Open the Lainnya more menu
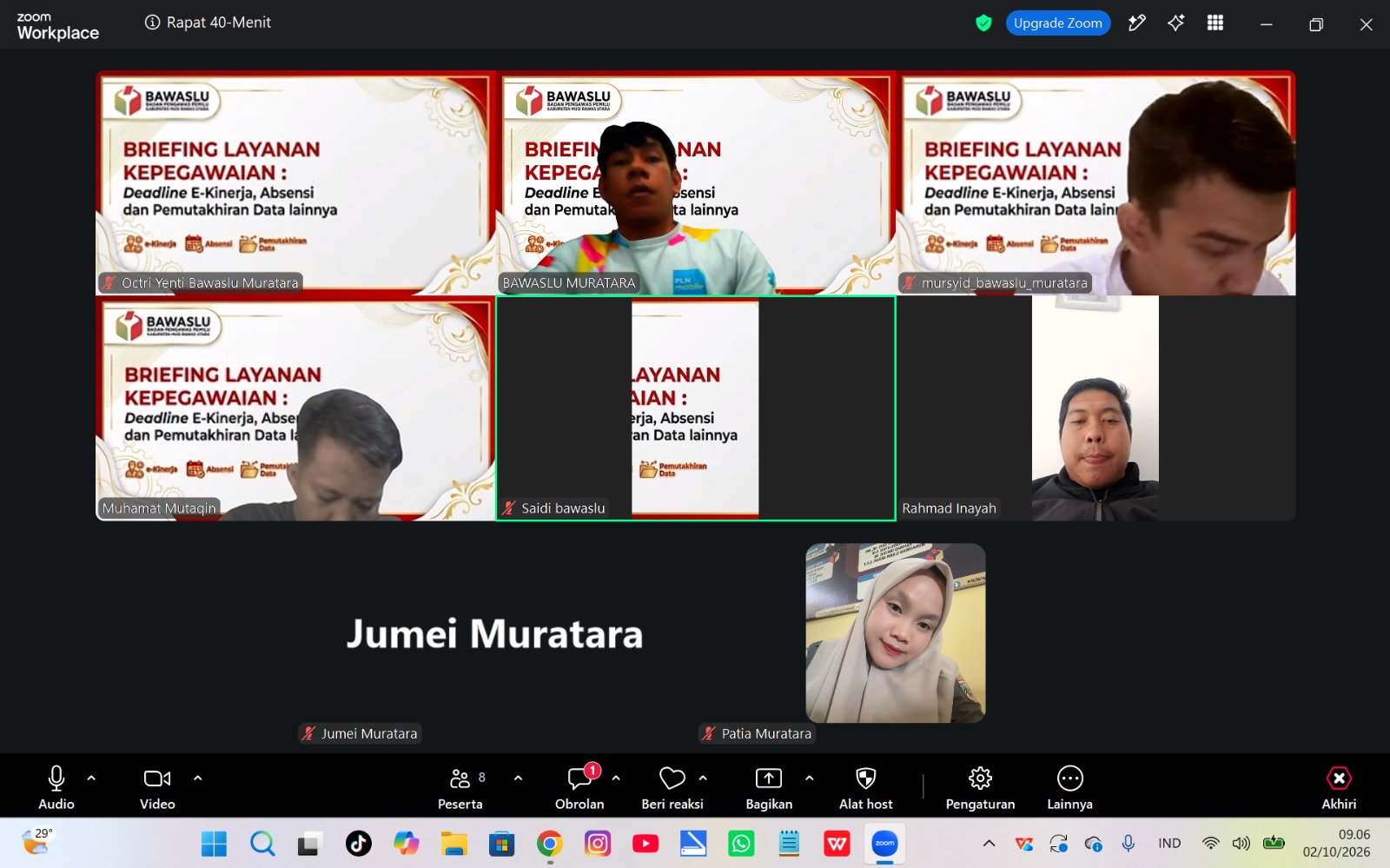Screen dimensions: 1390x868 [1069, 787]
